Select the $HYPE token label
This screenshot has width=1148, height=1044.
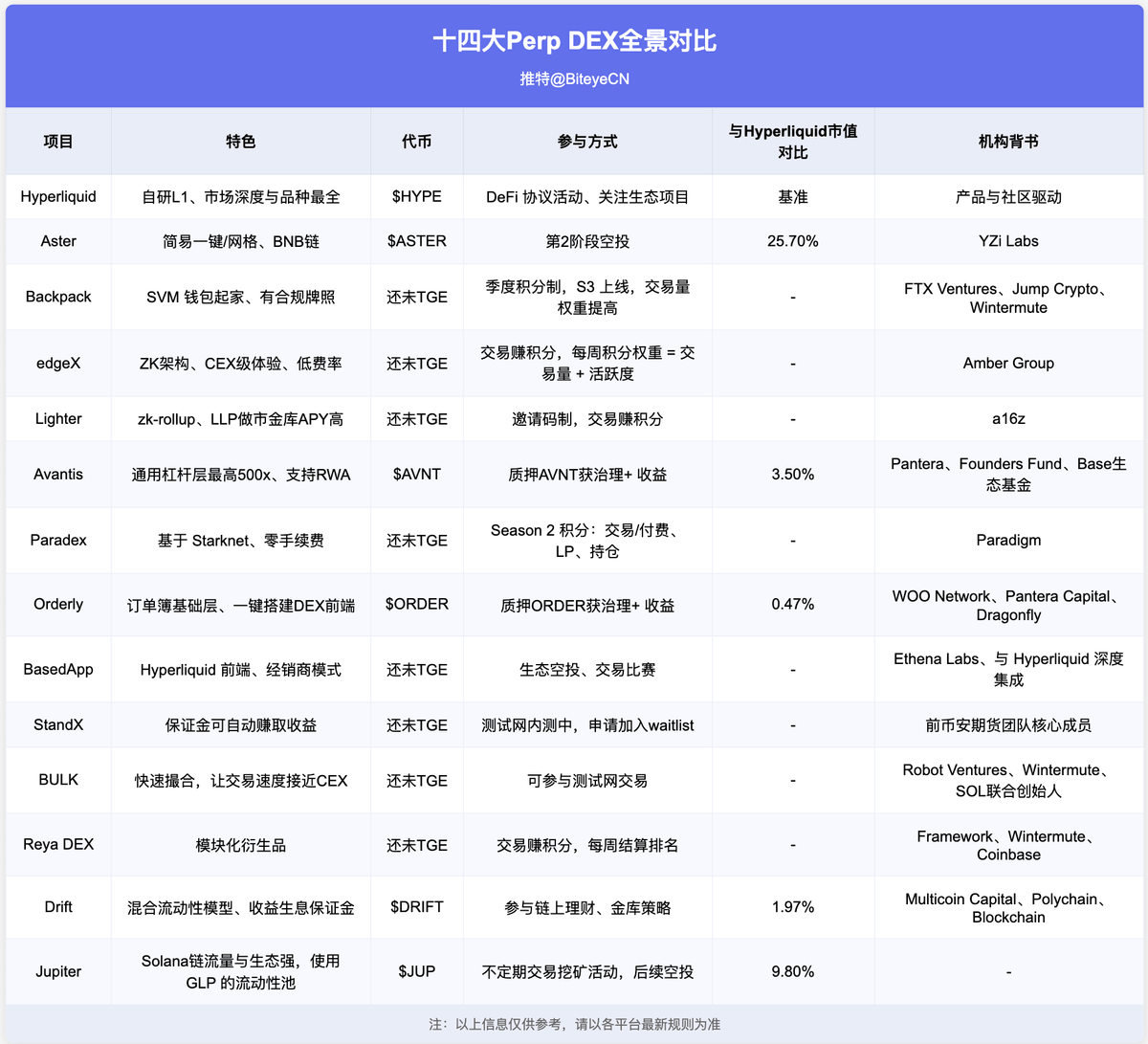tap(416, 196)
